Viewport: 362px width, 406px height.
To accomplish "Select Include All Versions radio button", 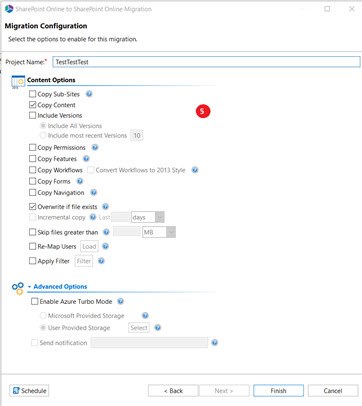I will [x=43, y=126].
